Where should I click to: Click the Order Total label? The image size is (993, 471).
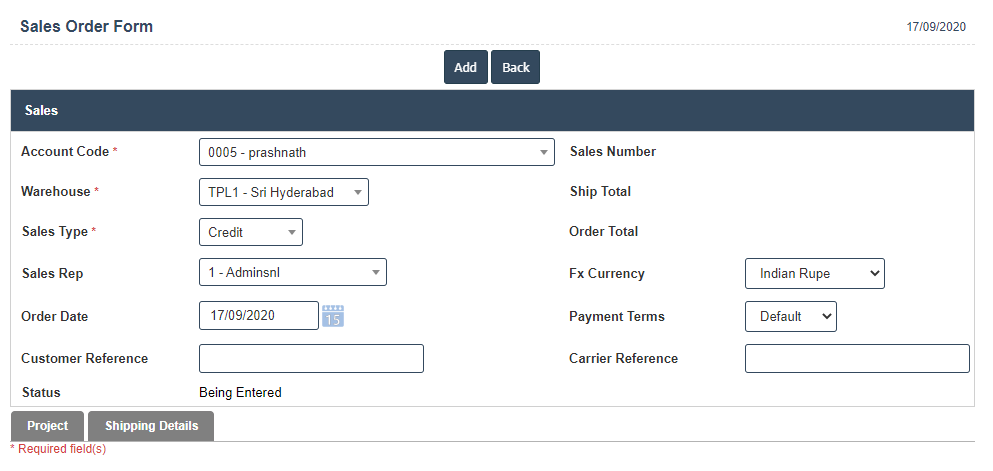(603, 232)
